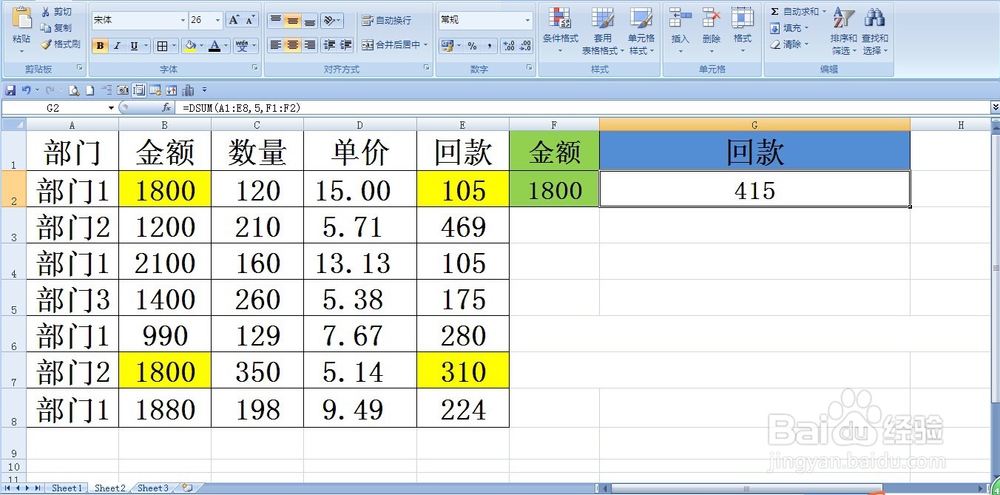Toggle bottom vertical alignment
This screenshot has width=1000, height=495.
309,21
